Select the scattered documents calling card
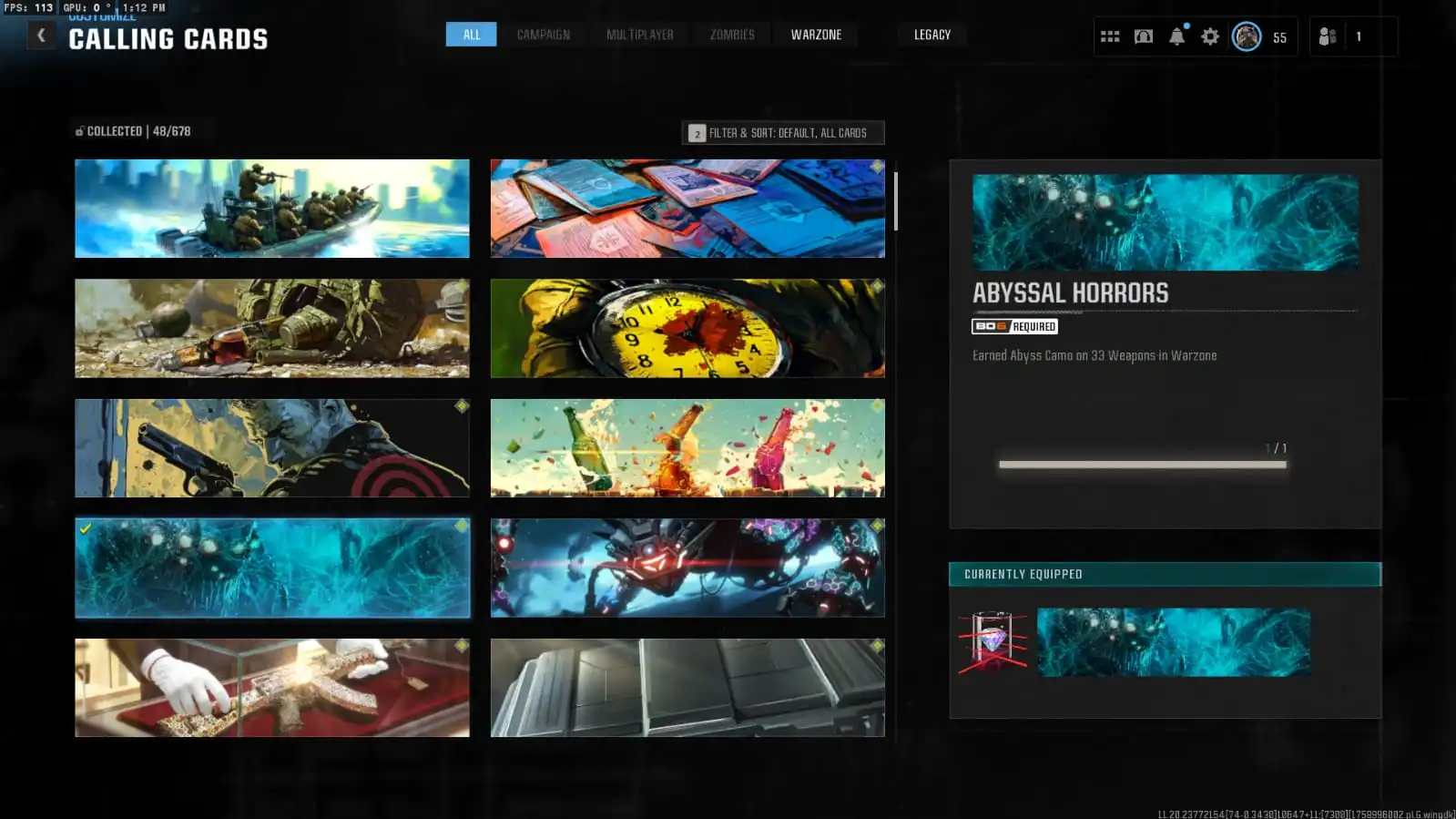This screenshot has width=1456, height=819. click(687, 209)
